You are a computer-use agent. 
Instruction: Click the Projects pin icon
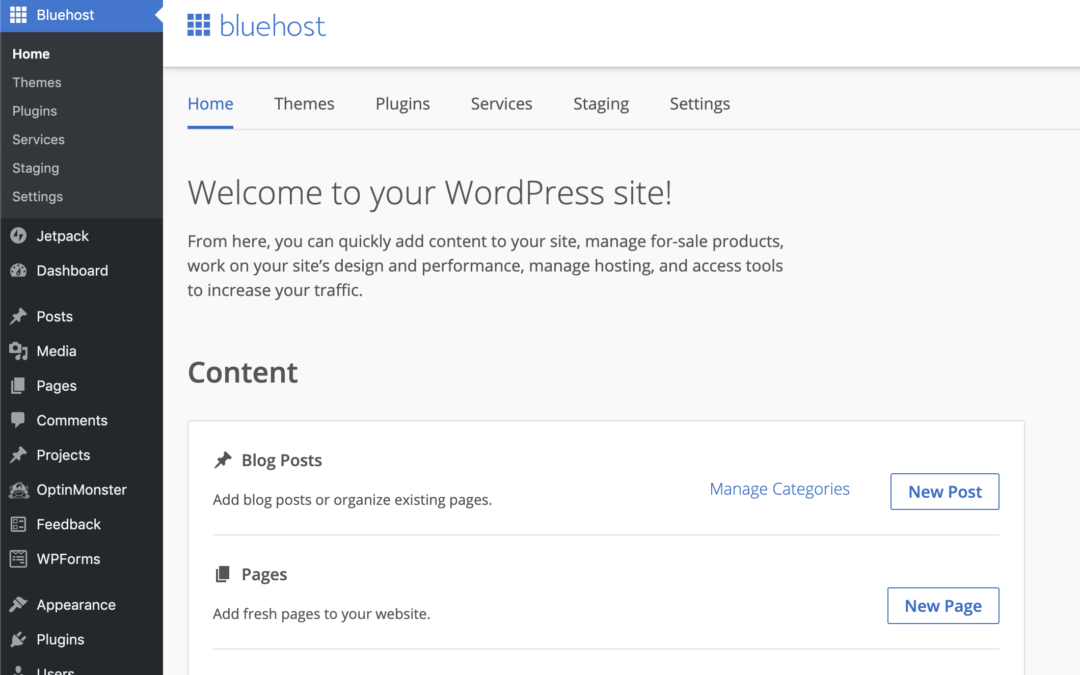[19, 455]
